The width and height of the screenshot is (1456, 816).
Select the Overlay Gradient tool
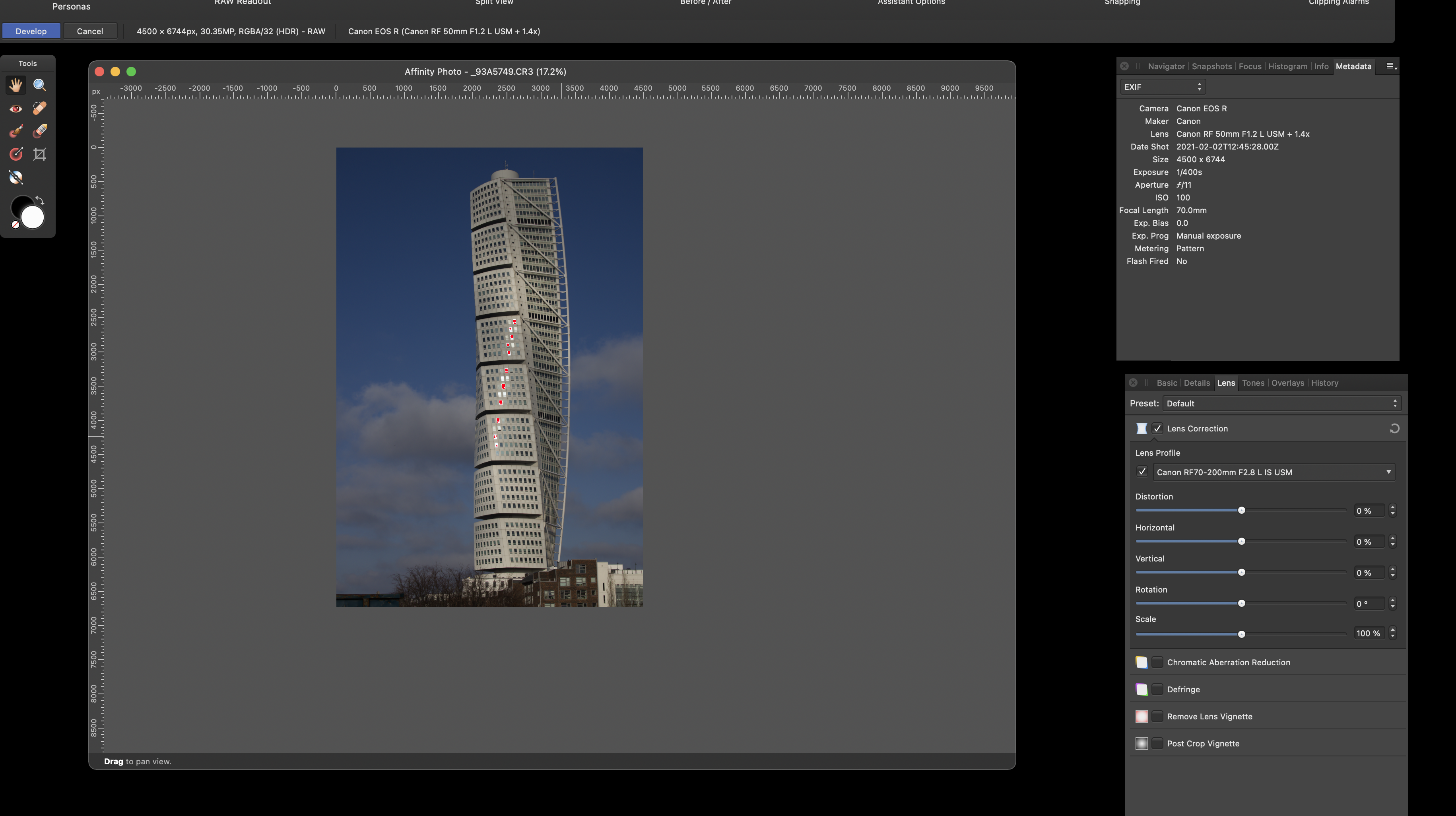coord(16,154)
